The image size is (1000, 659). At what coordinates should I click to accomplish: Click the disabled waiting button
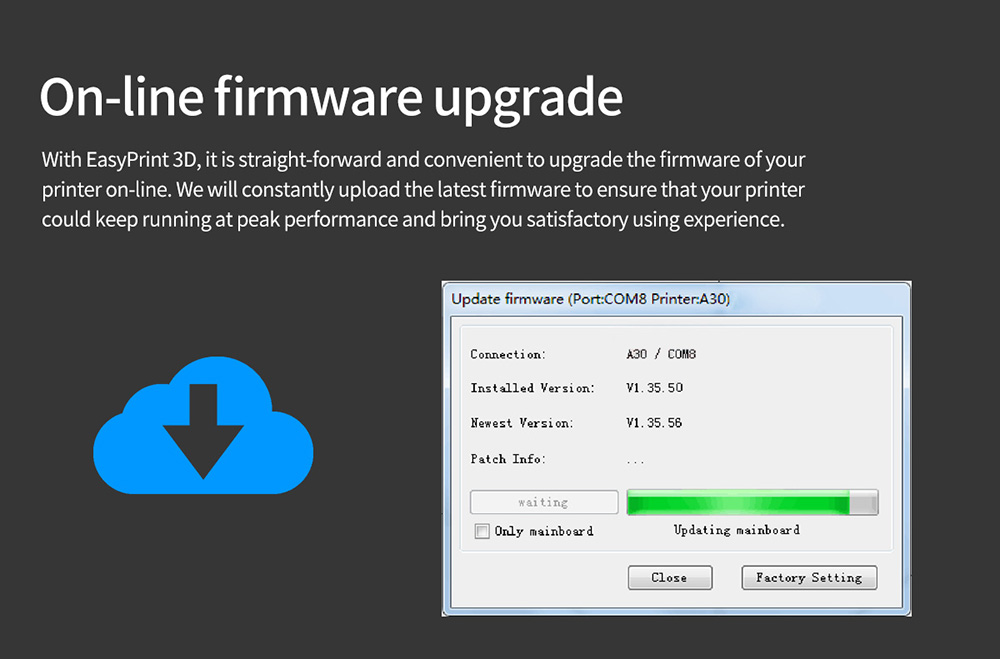[544, 502]
